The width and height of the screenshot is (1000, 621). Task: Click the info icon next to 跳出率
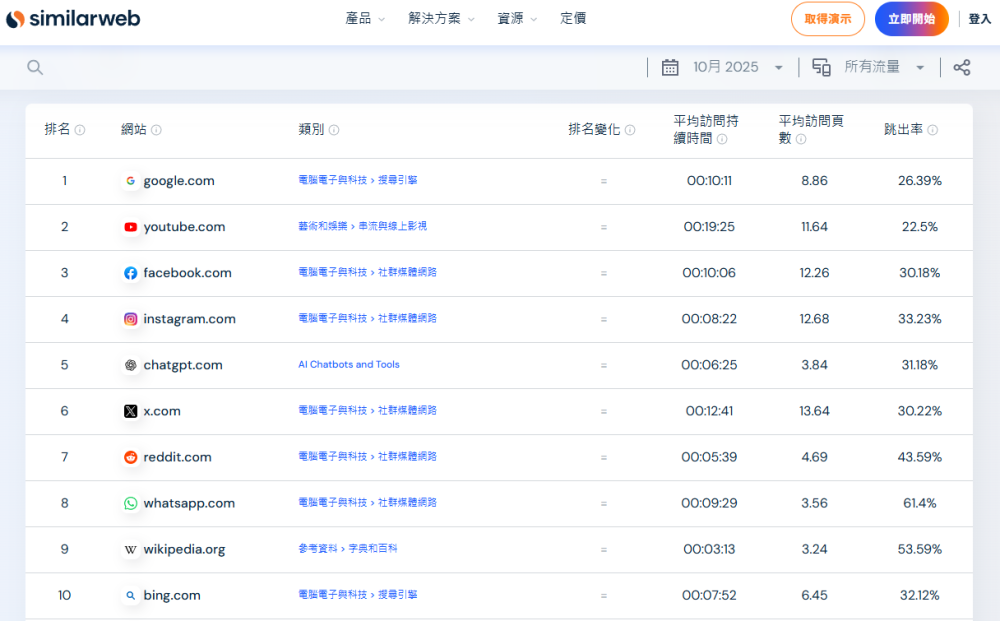click(932, 130)
